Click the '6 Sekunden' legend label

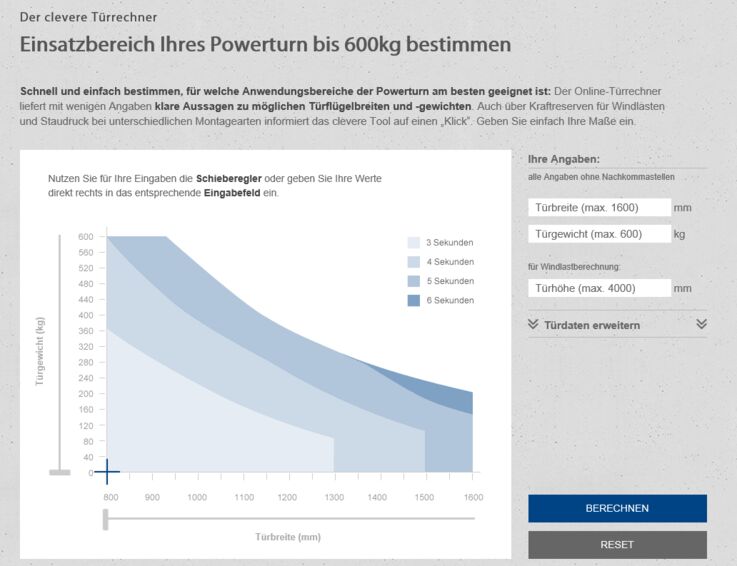pyautogui.click(x=450, y=300)
